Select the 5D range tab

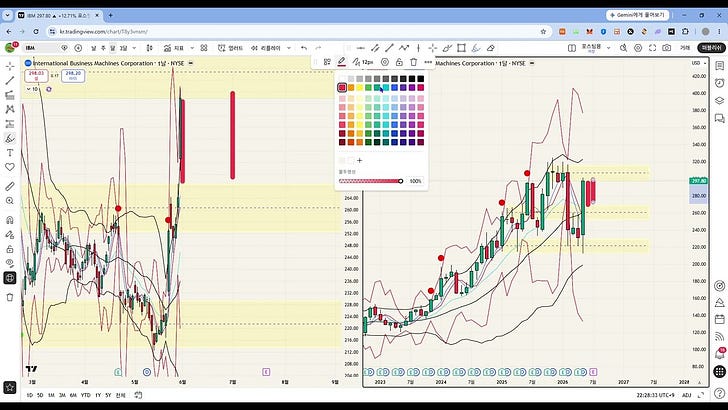point(40,395)
